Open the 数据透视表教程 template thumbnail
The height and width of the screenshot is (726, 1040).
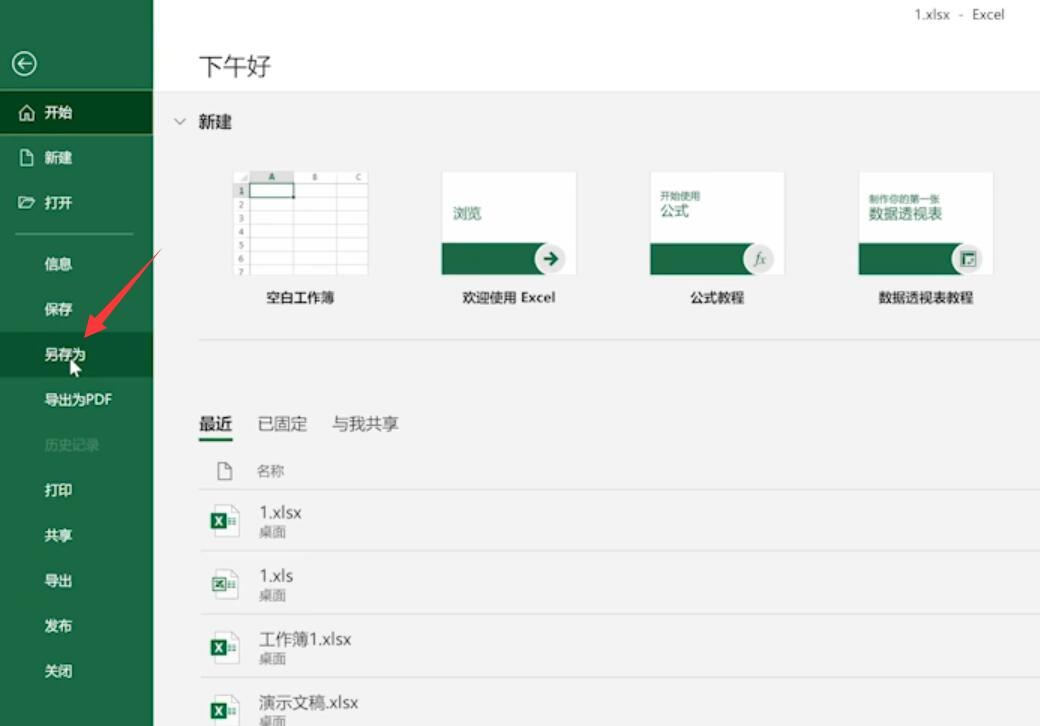click(x=926, y=223)
